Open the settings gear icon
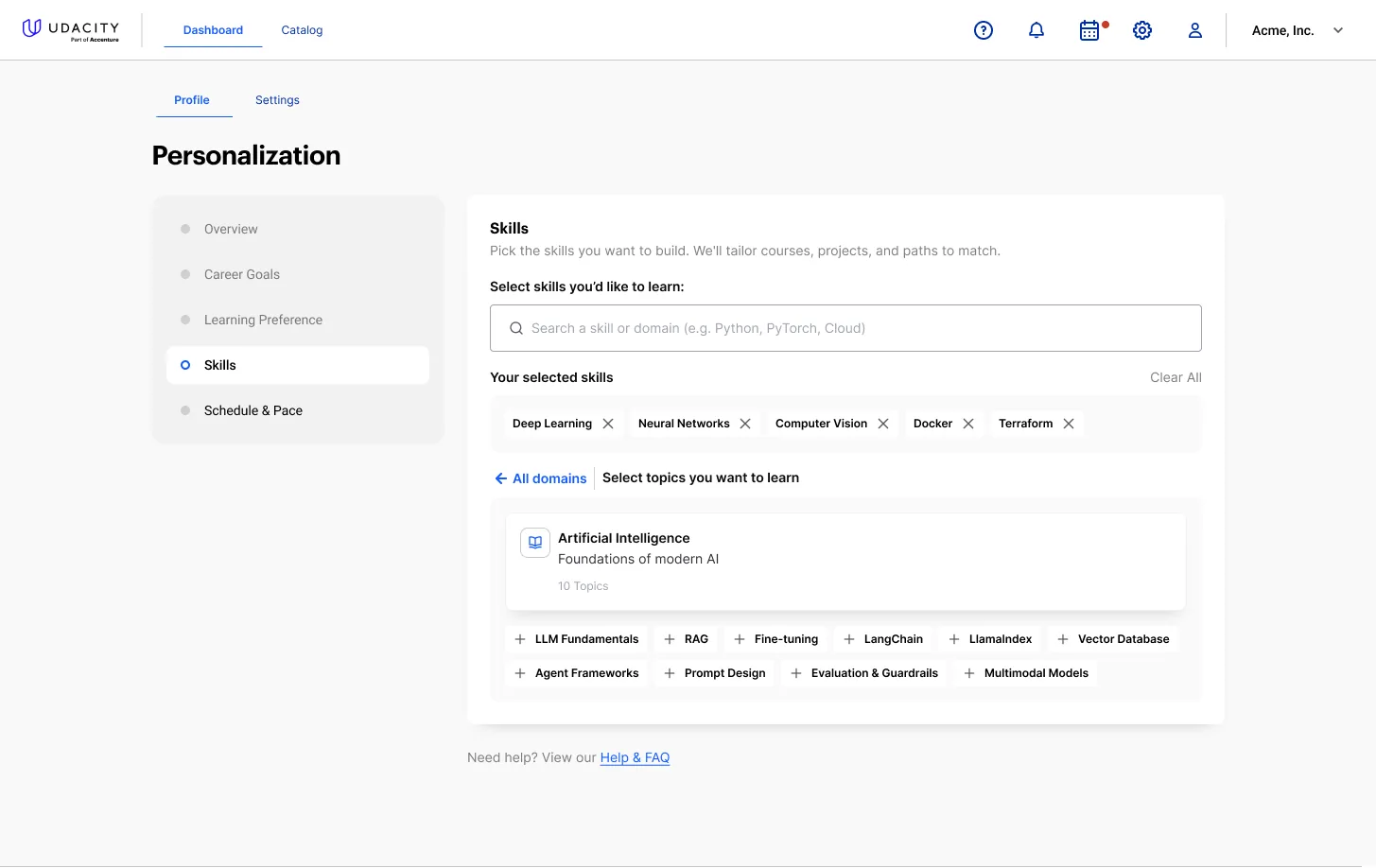This screenshot has height=868, width=1376. [1142, 30]
